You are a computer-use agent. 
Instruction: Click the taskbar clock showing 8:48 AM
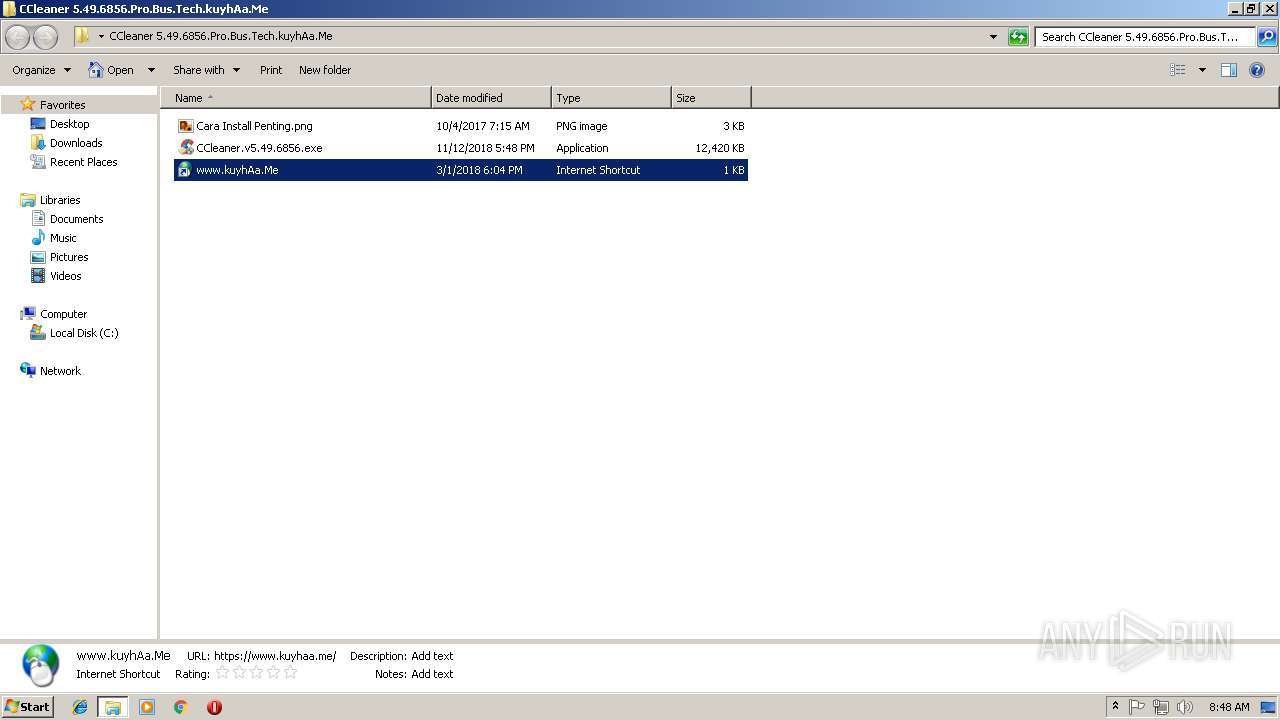coord(1229,707)
